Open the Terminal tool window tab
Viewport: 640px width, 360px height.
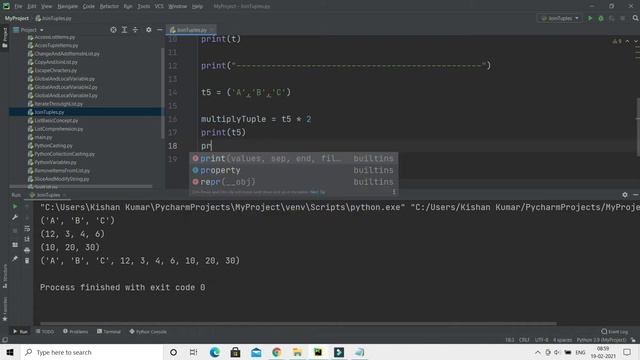coord(109,332)
